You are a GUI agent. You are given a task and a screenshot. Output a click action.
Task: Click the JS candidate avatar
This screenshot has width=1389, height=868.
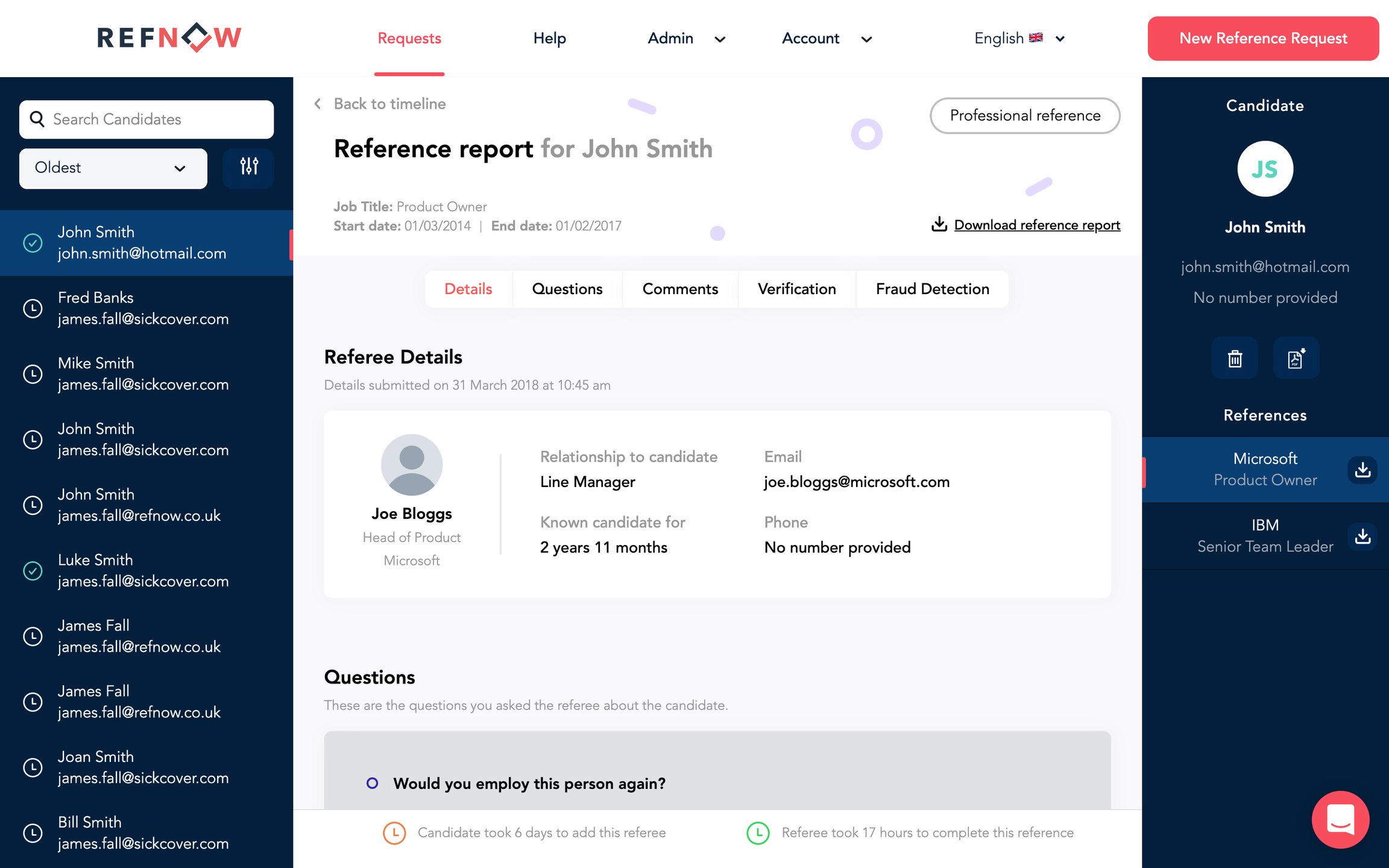pos(1265,169)
